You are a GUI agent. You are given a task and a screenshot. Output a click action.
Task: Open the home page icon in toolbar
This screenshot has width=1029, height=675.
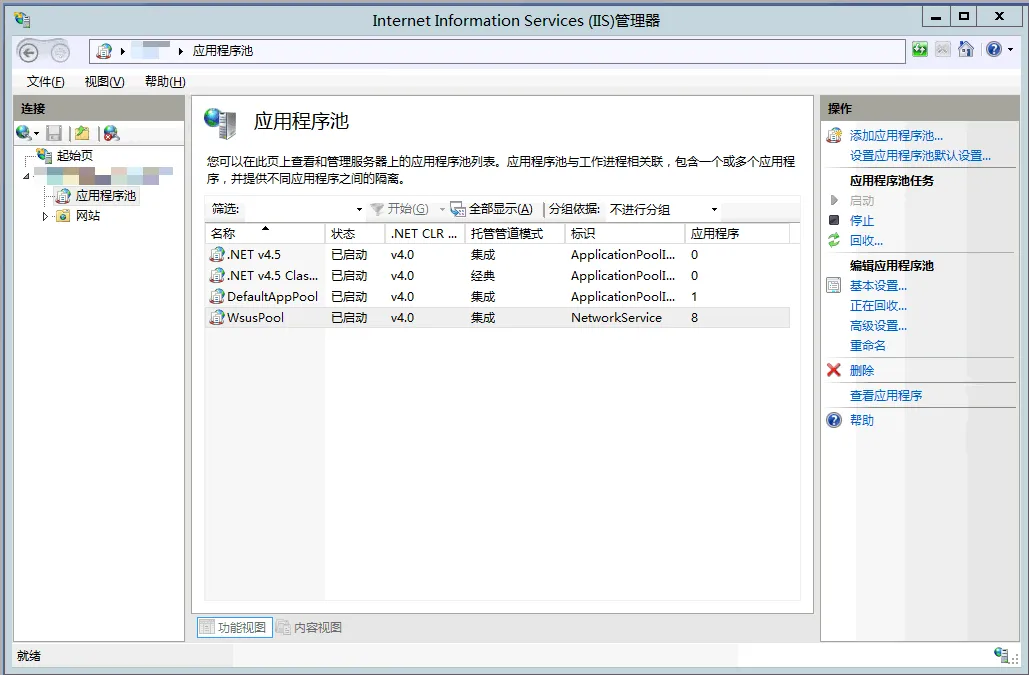tap(965, 49)
